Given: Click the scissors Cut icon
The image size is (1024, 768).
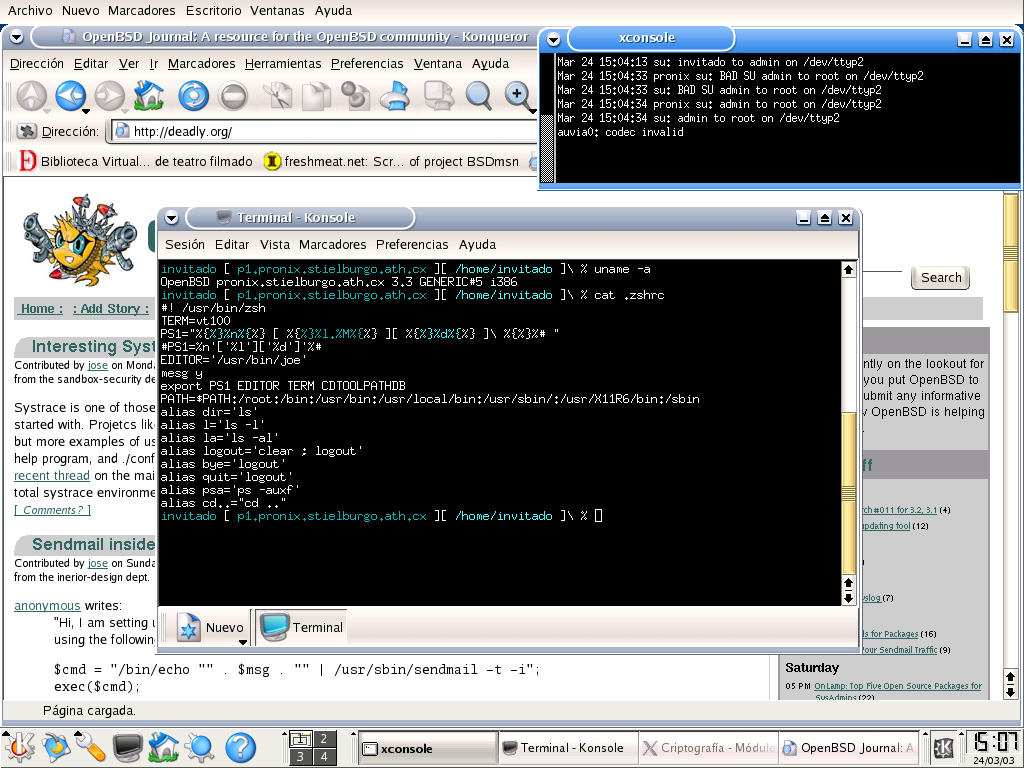Looking at the screenshot, I should point(279,95).
